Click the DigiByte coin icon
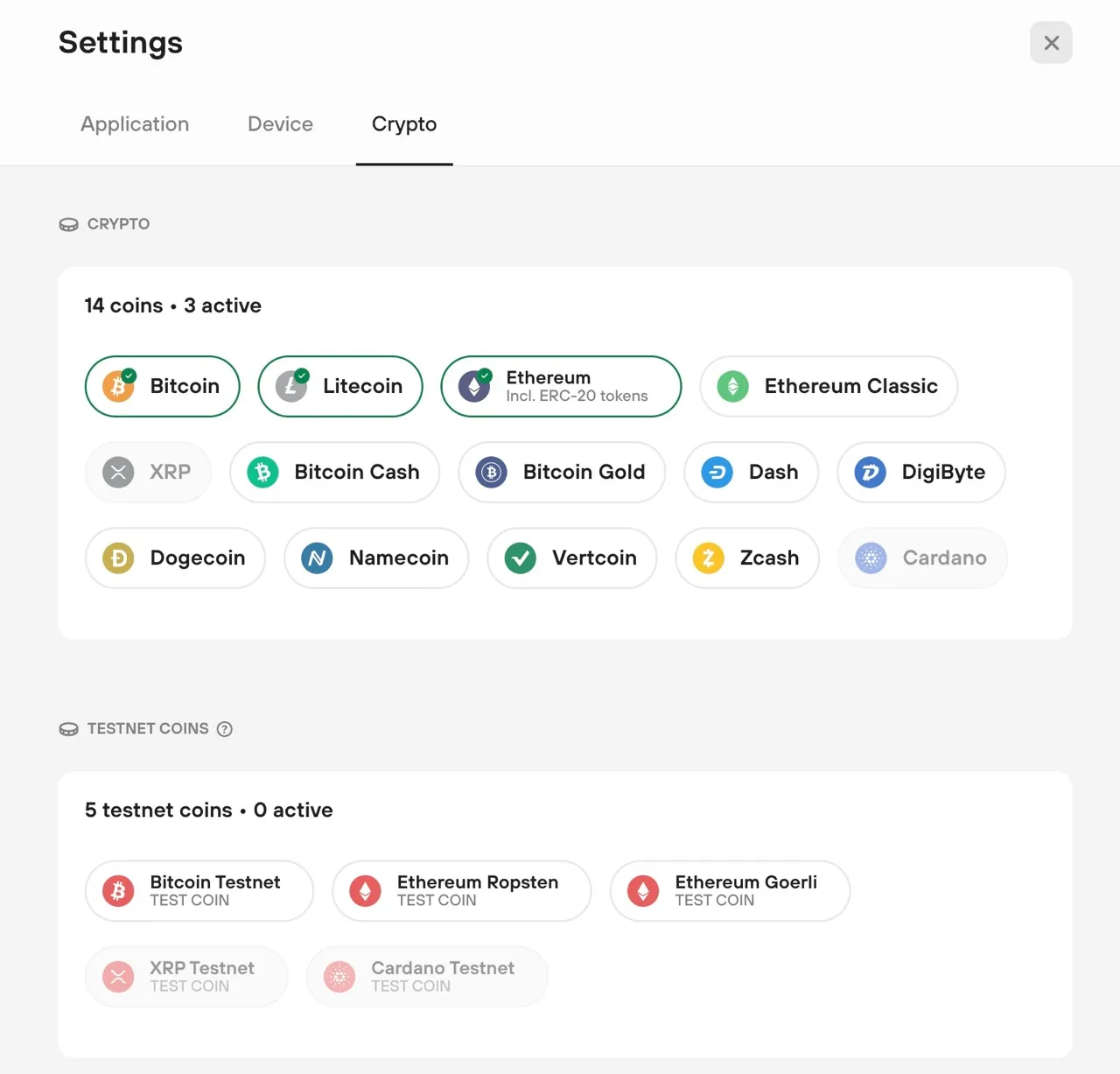Screen dimensions: 1120x1074 pyautogui.click(x=871, y=472)
